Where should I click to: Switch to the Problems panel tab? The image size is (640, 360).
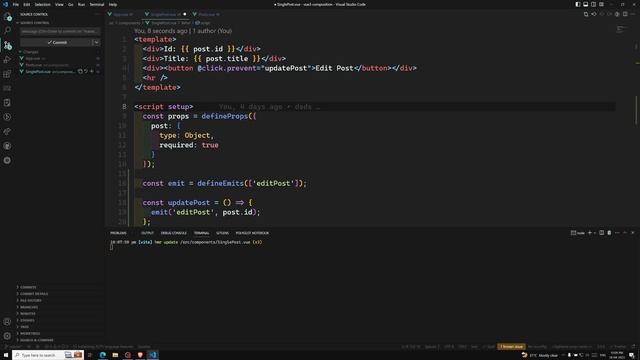pyautogui.click(x=118, y=233)
